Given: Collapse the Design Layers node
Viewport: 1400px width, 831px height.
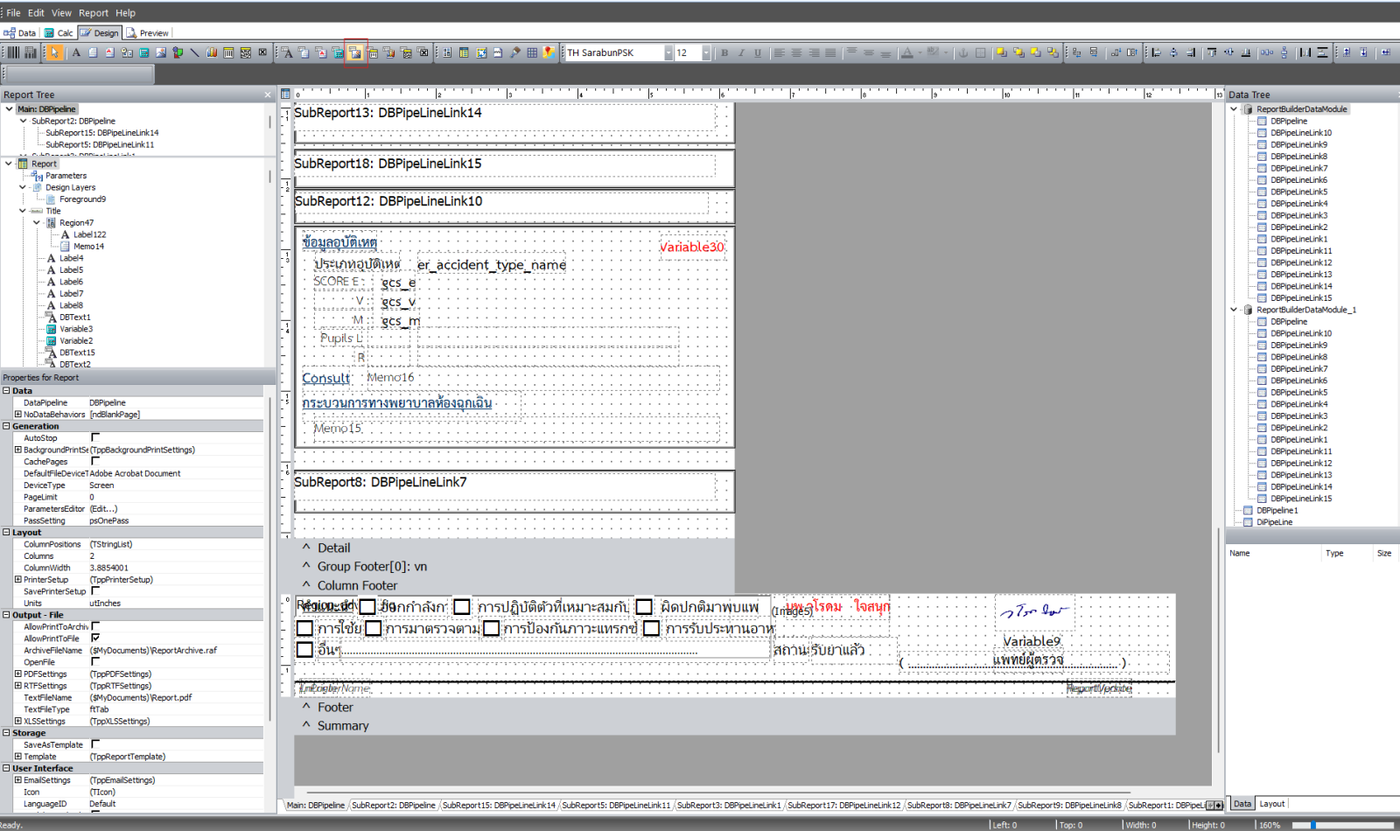Looking at the screenshot, I should pyautogui.click(x=23, y=187).
